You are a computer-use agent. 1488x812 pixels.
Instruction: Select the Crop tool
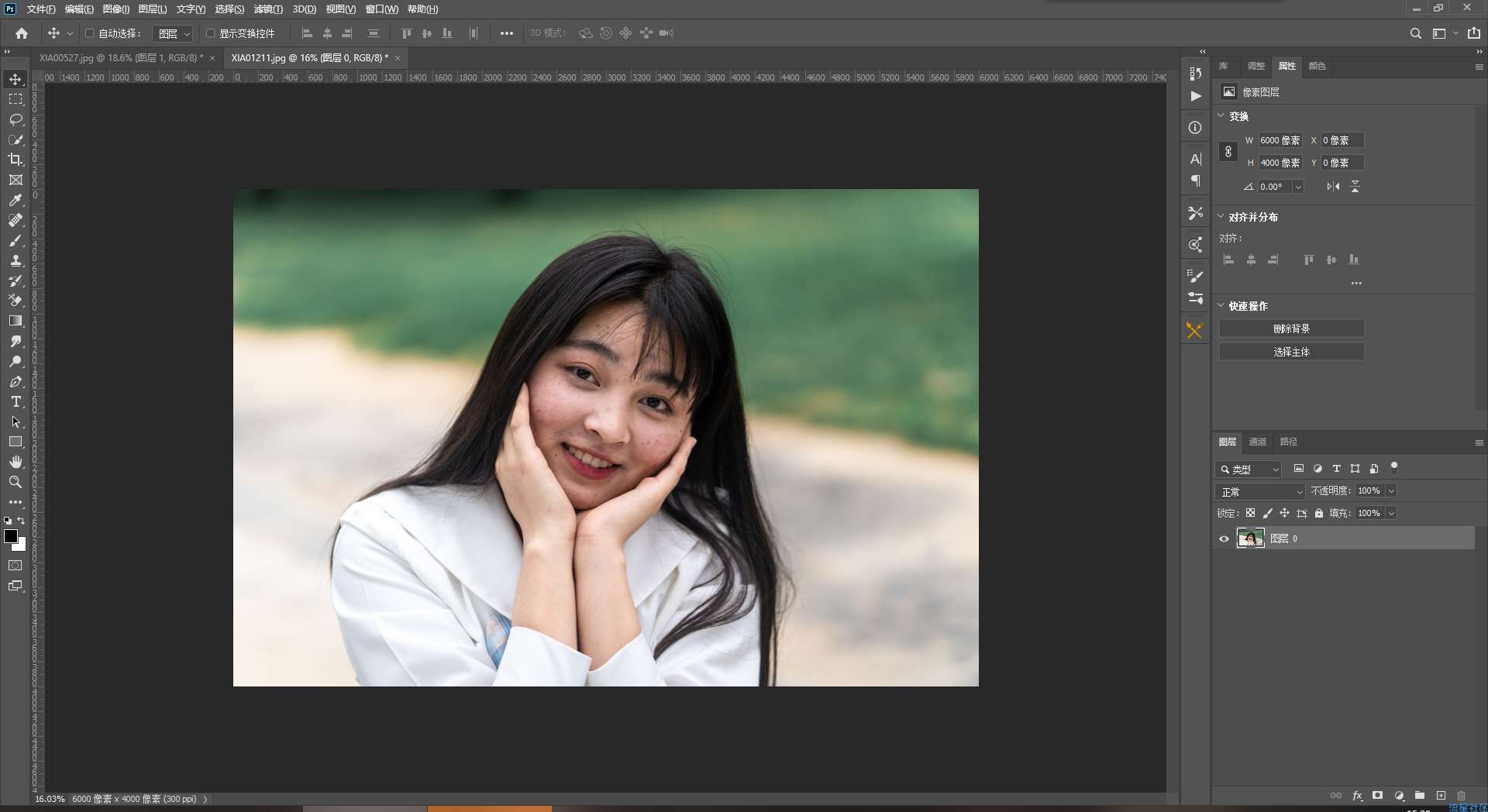[x=15, y=160]
